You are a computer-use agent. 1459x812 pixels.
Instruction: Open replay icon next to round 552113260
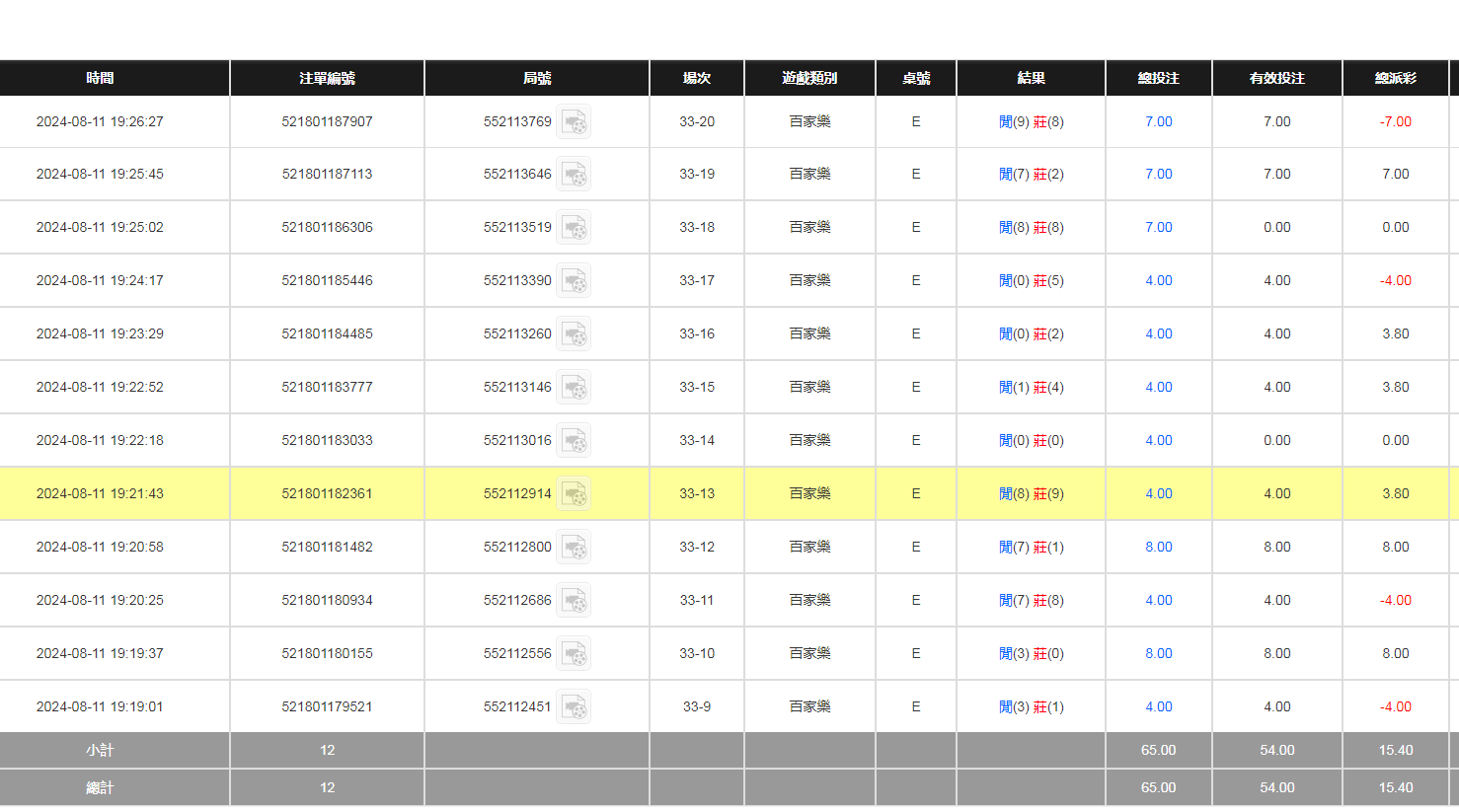pos(574,334)
